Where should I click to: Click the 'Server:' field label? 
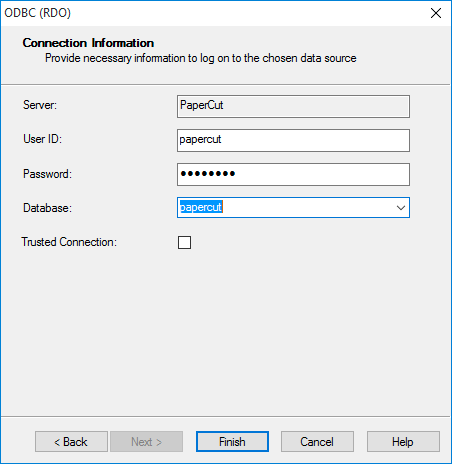pyautogui.click(x=40, y=105)
